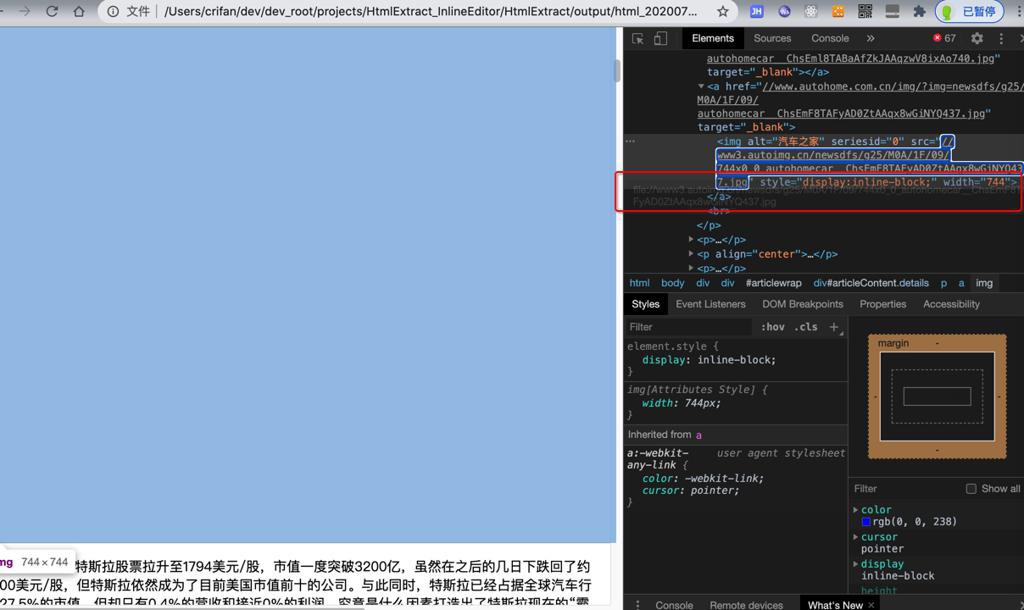Click the Styles filter input
This screenshot has height=610, width=1024.
(689, 327)
